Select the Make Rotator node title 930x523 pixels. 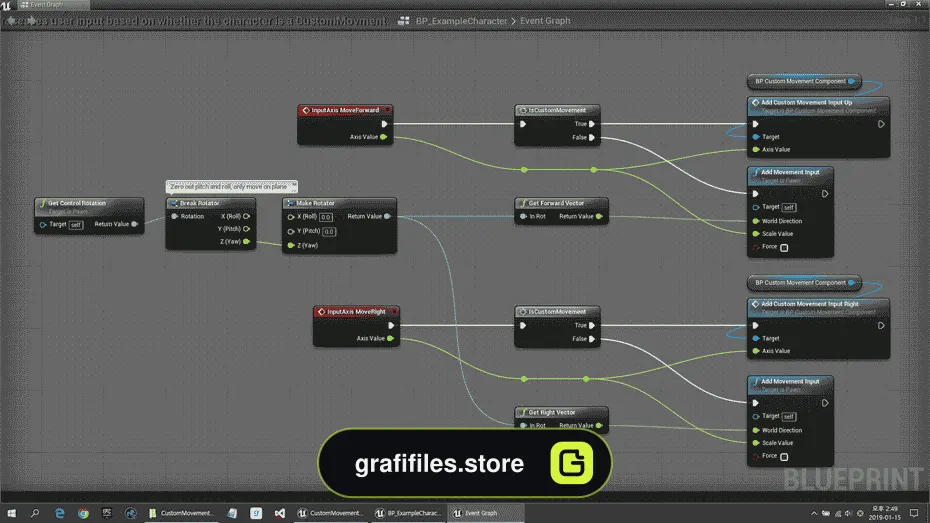pyautogui.click(x=339, y=203)
